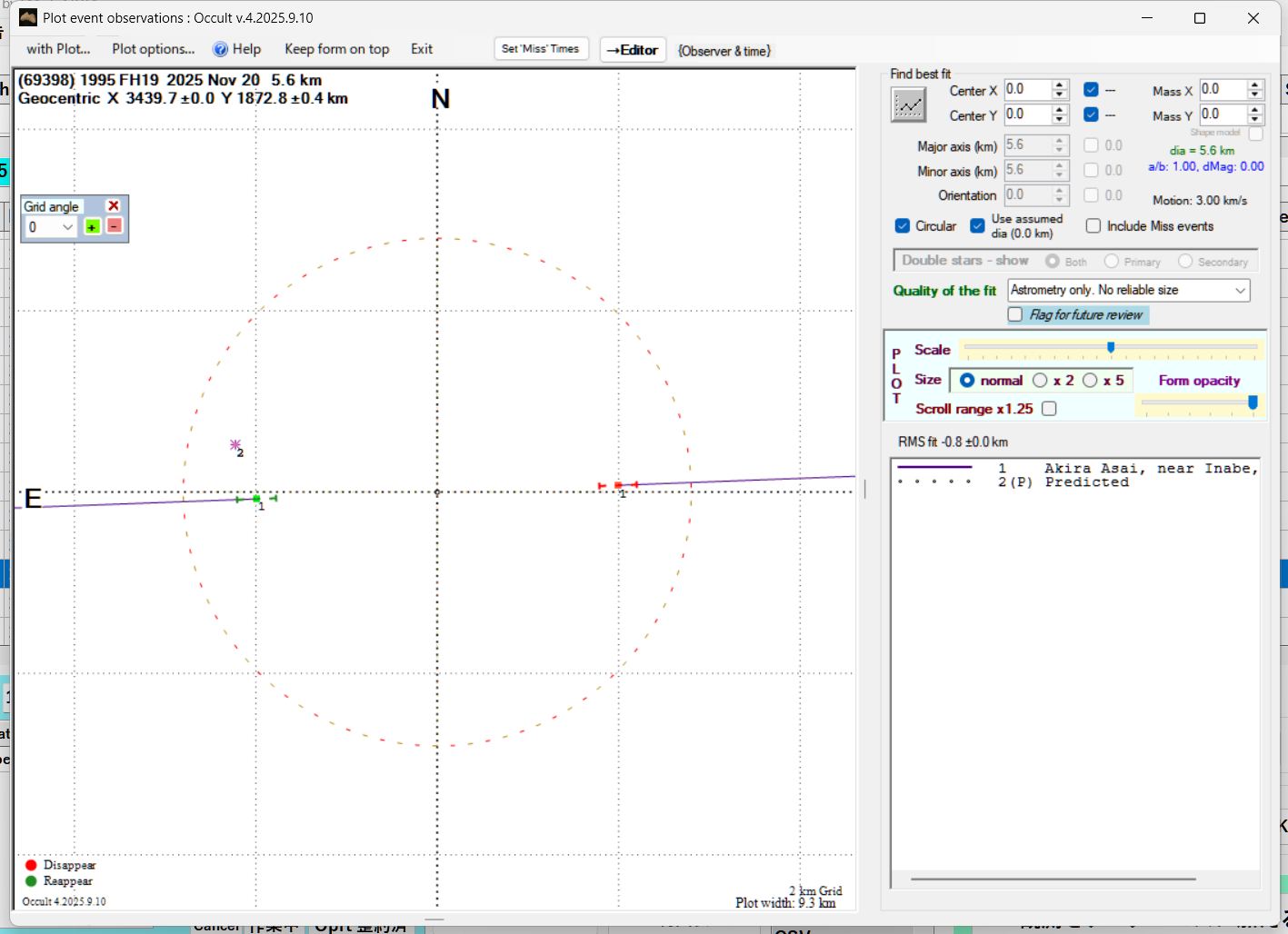
Task: Click the →Editor button
Action: click(x=633, y=50)
